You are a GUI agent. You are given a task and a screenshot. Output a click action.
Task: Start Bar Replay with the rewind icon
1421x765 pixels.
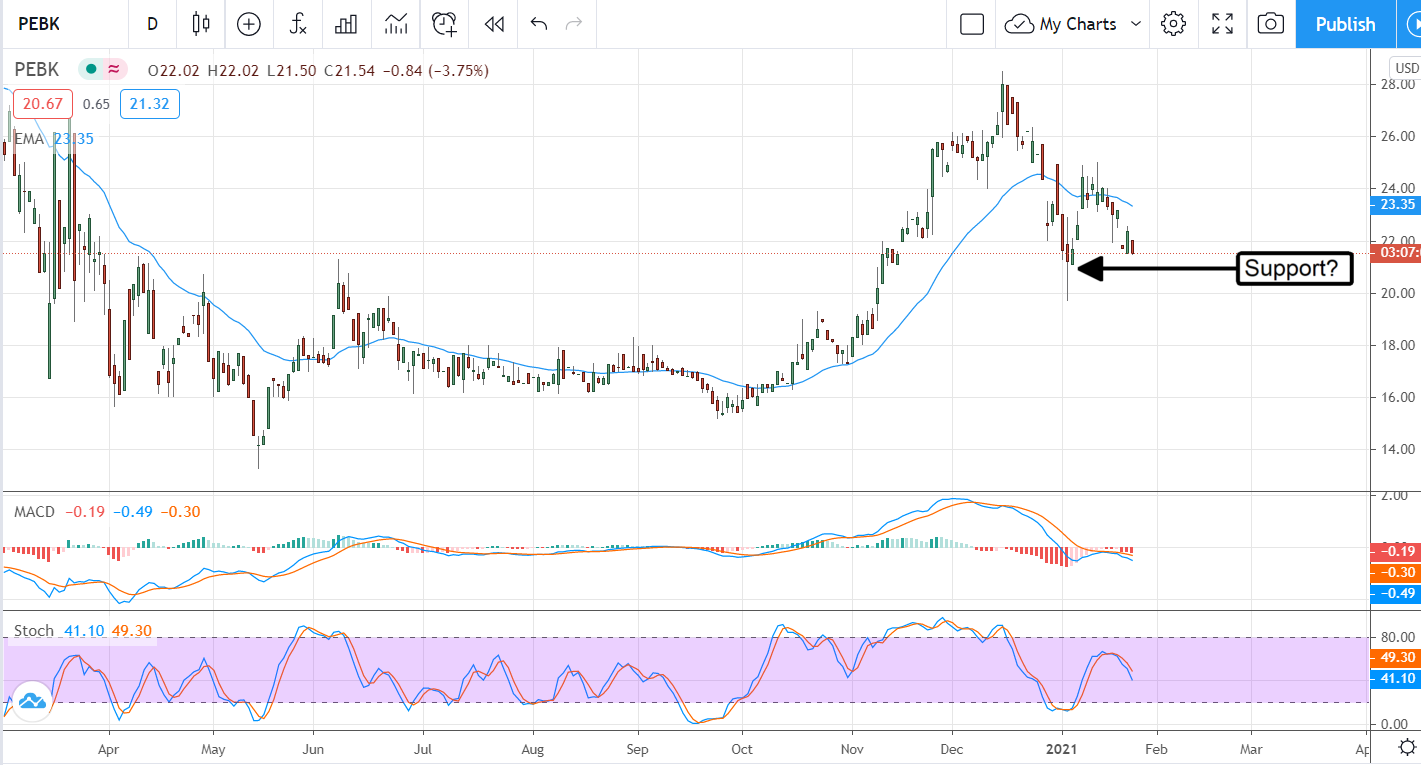(x=492, y=24)
